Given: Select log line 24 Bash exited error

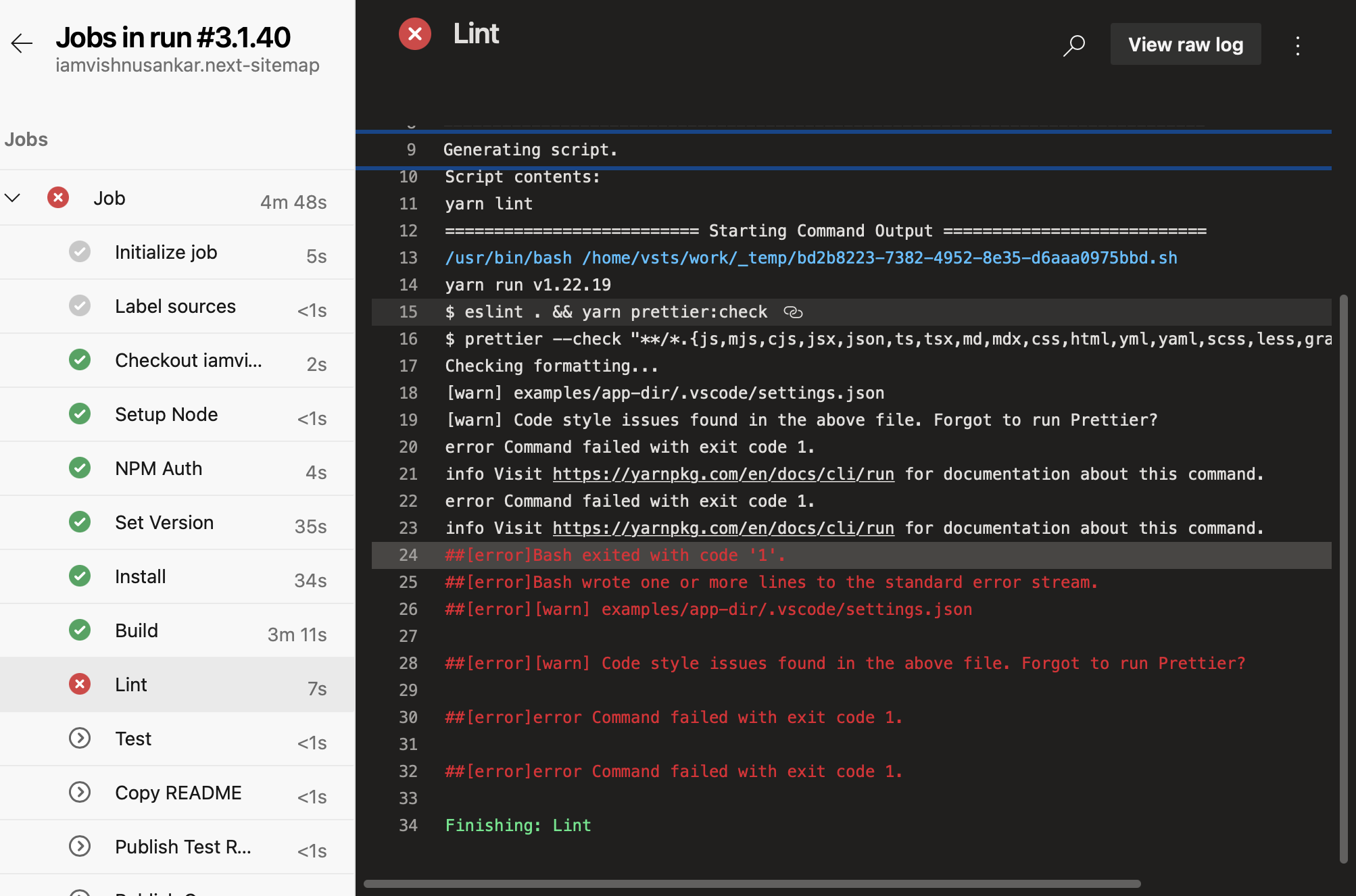Looking at the screenshot, I should (x=614, y=555).
